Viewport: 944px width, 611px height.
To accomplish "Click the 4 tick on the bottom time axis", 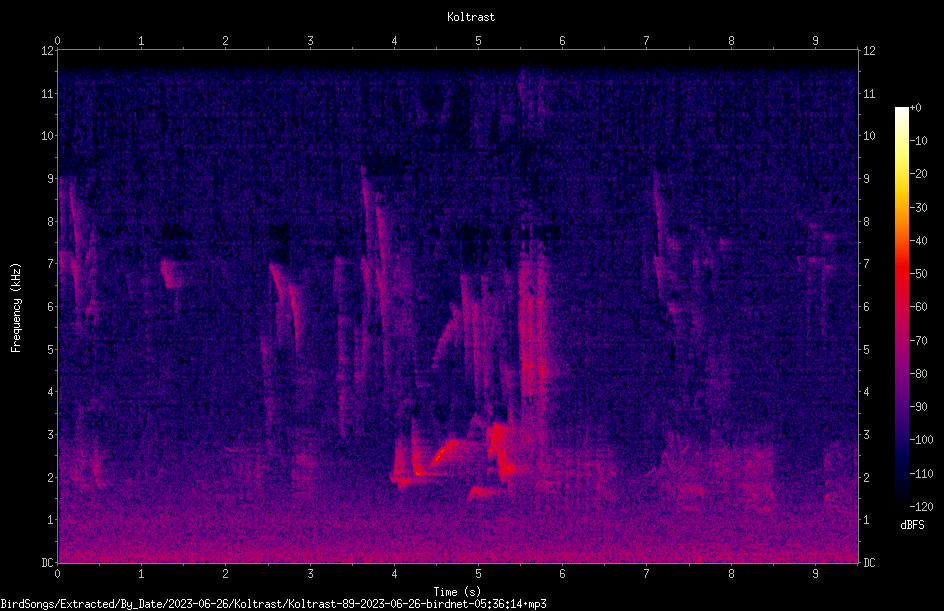I will tap(394, 574).
